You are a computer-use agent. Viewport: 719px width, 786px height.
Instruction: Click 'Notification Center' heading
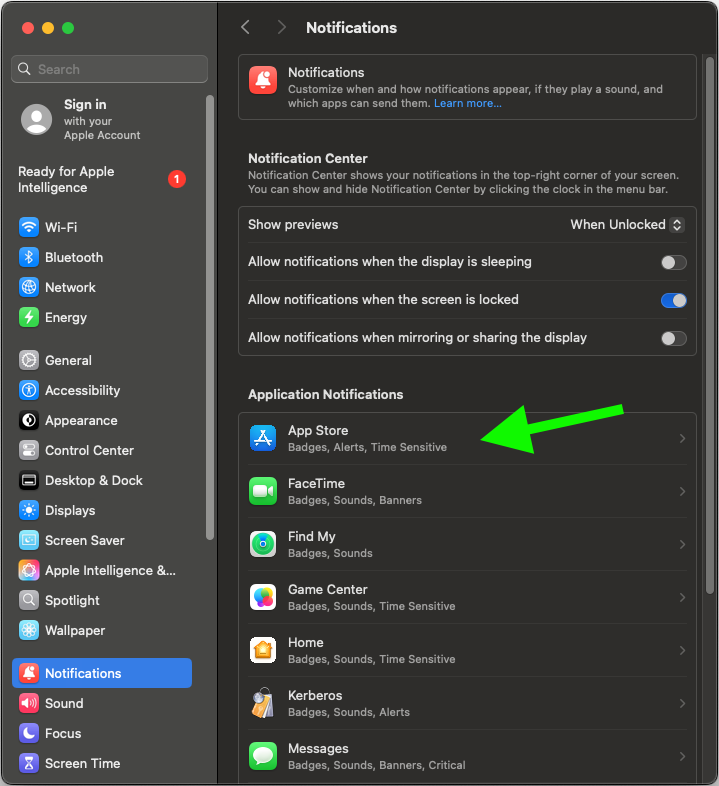pyautogui.click(x=308, y=158)
